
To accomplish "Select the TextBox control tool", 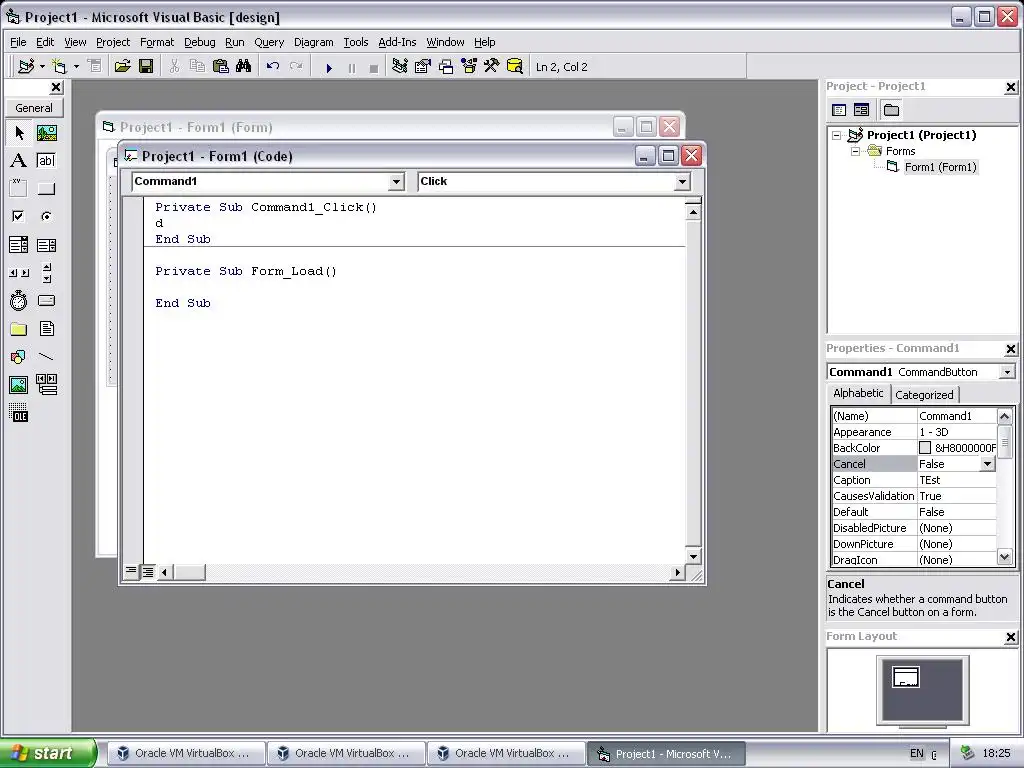I will coord(46,161).
